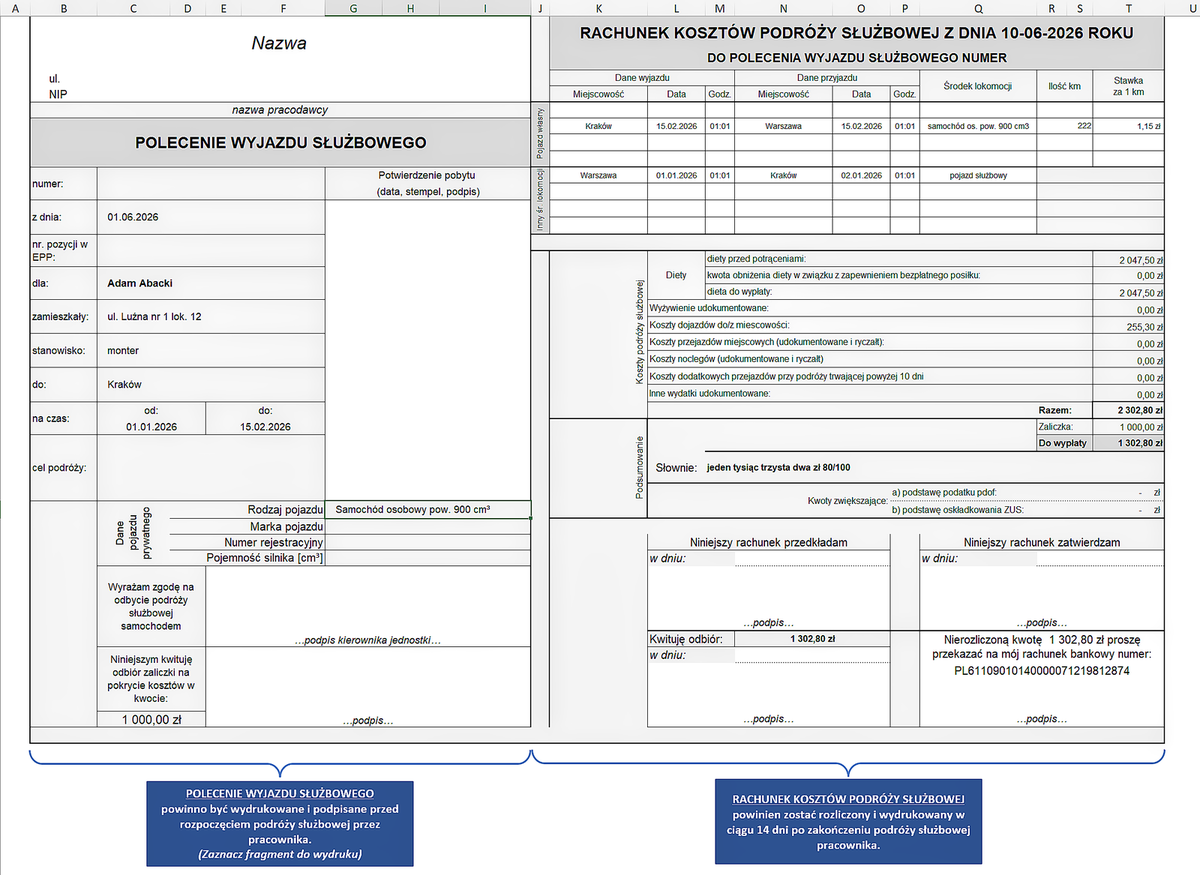1200x875 pixels.
Task: Select 'samochód os. pow. 900 cm3' transport cell
Action: click(978, 127)
